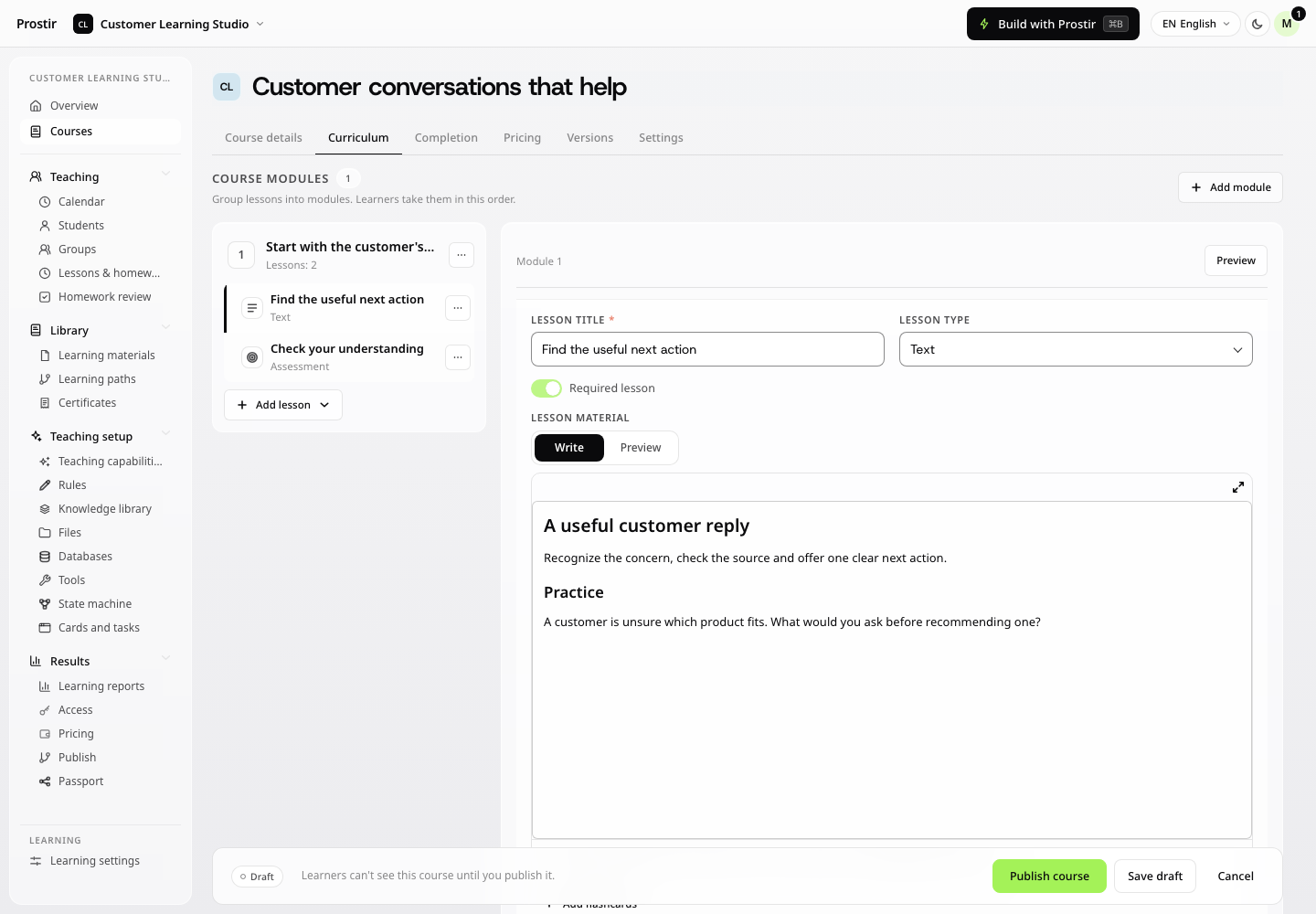The image size is (1316, 914).
Task: Open options for Find the useful next action lesson
Action: click(458, 308)
